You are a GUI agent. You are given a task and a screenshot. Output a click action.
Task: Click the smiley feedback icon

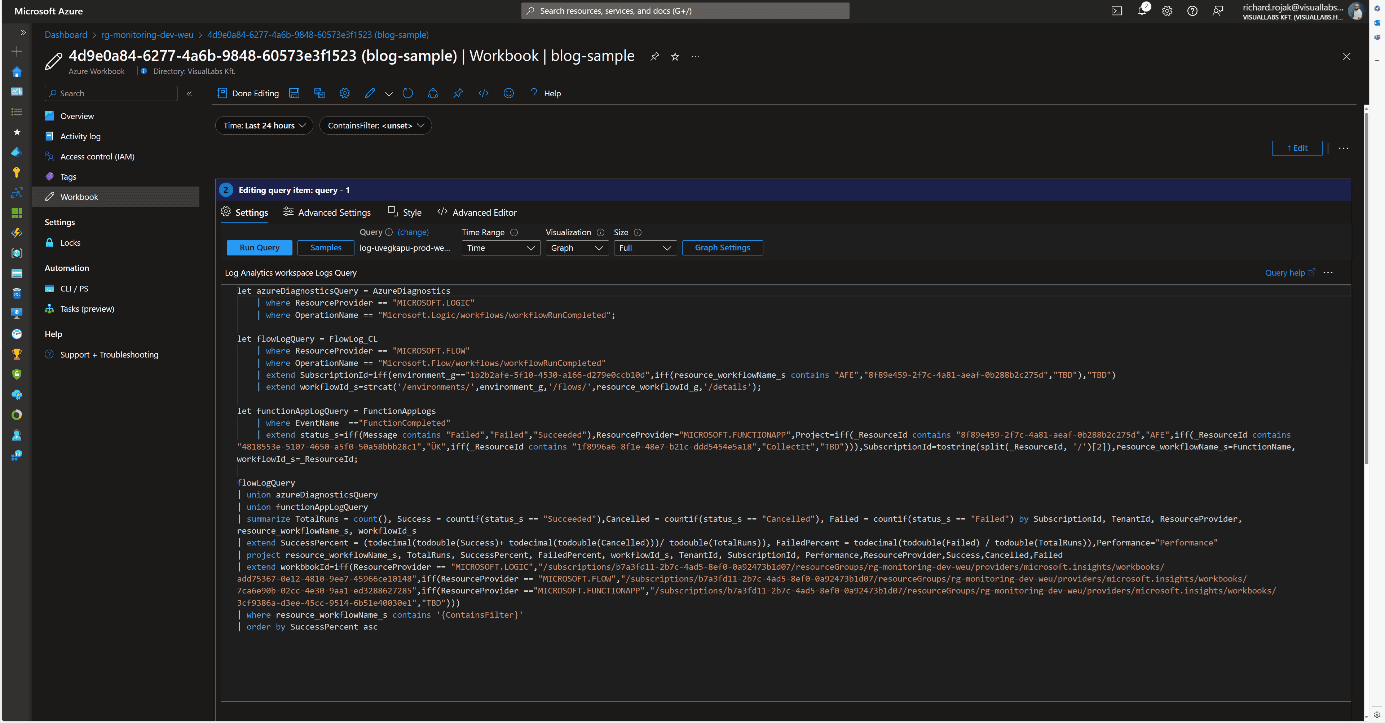pos(509,93)
